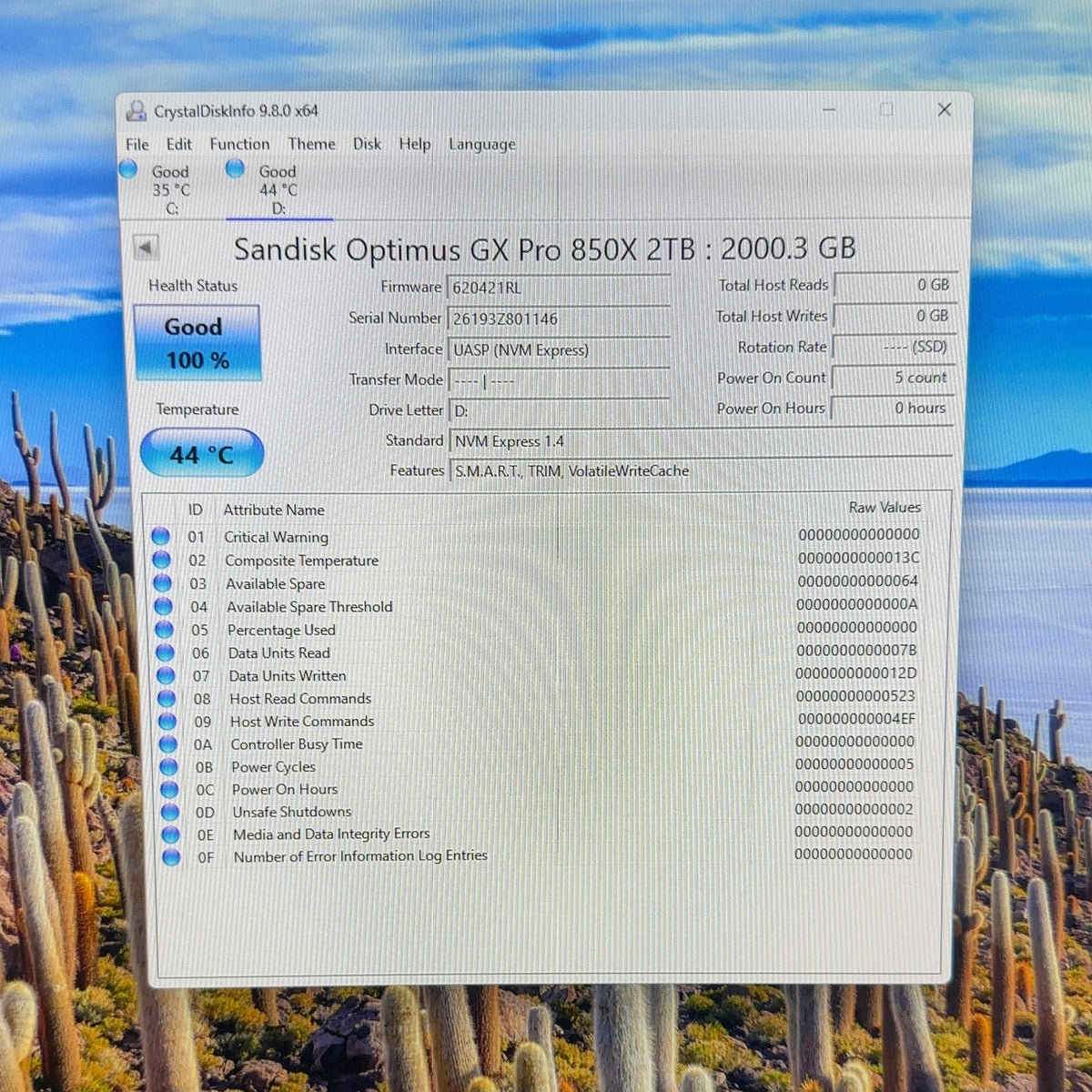Select the Power On Hours attribute row text
This screenshot has width=1092, height=1092.
pos(285,789)
